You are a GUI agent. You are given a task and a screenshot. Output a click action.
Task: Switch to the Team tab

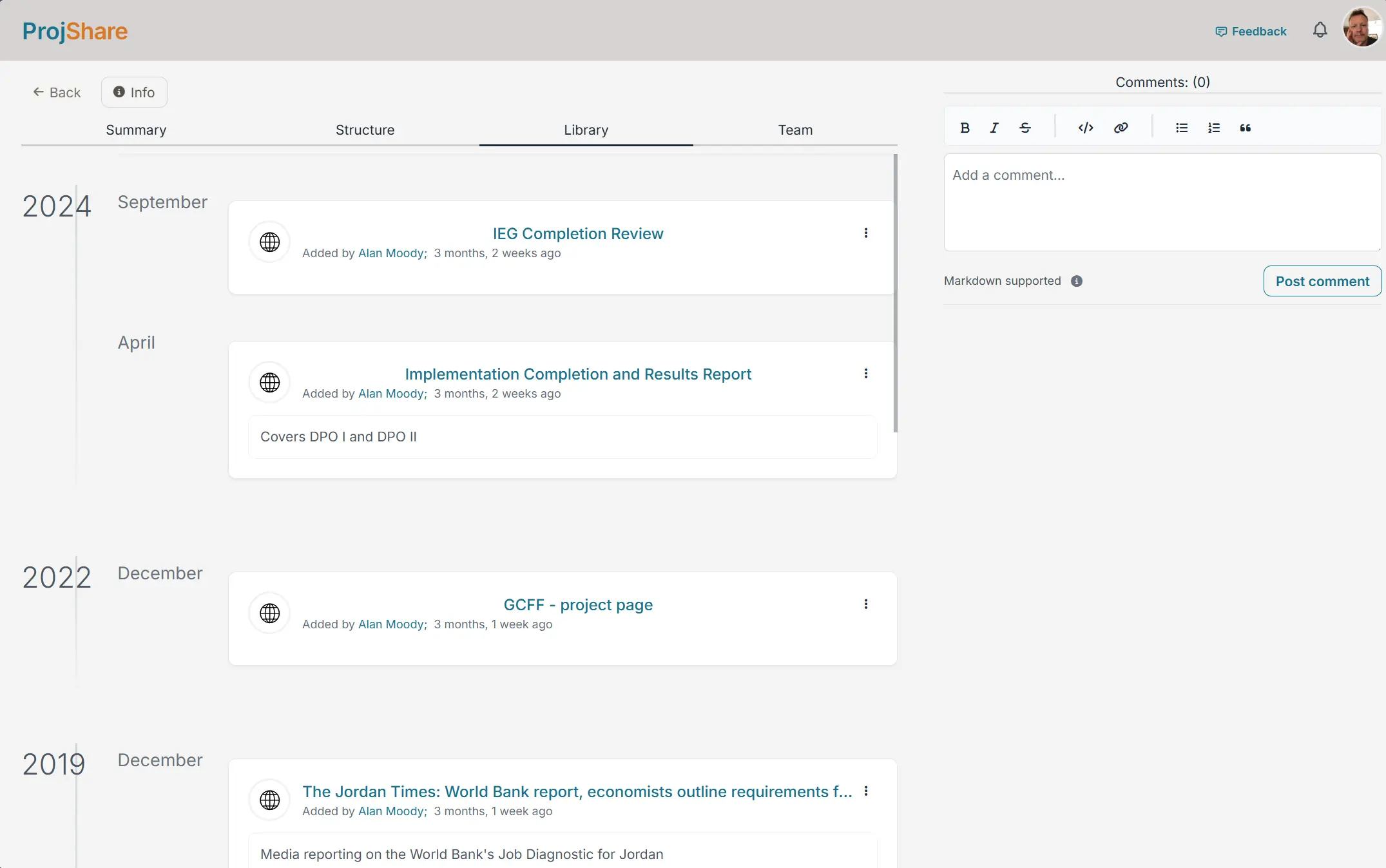click(x=794, y=130)
